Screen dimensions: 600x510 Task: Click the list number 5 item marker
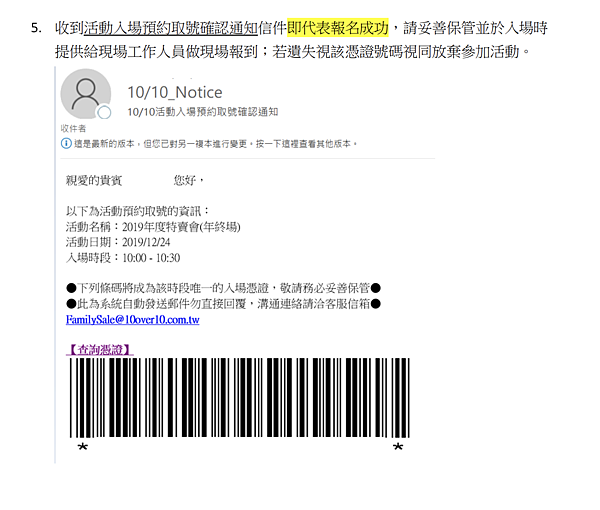[x=36, y=28]
